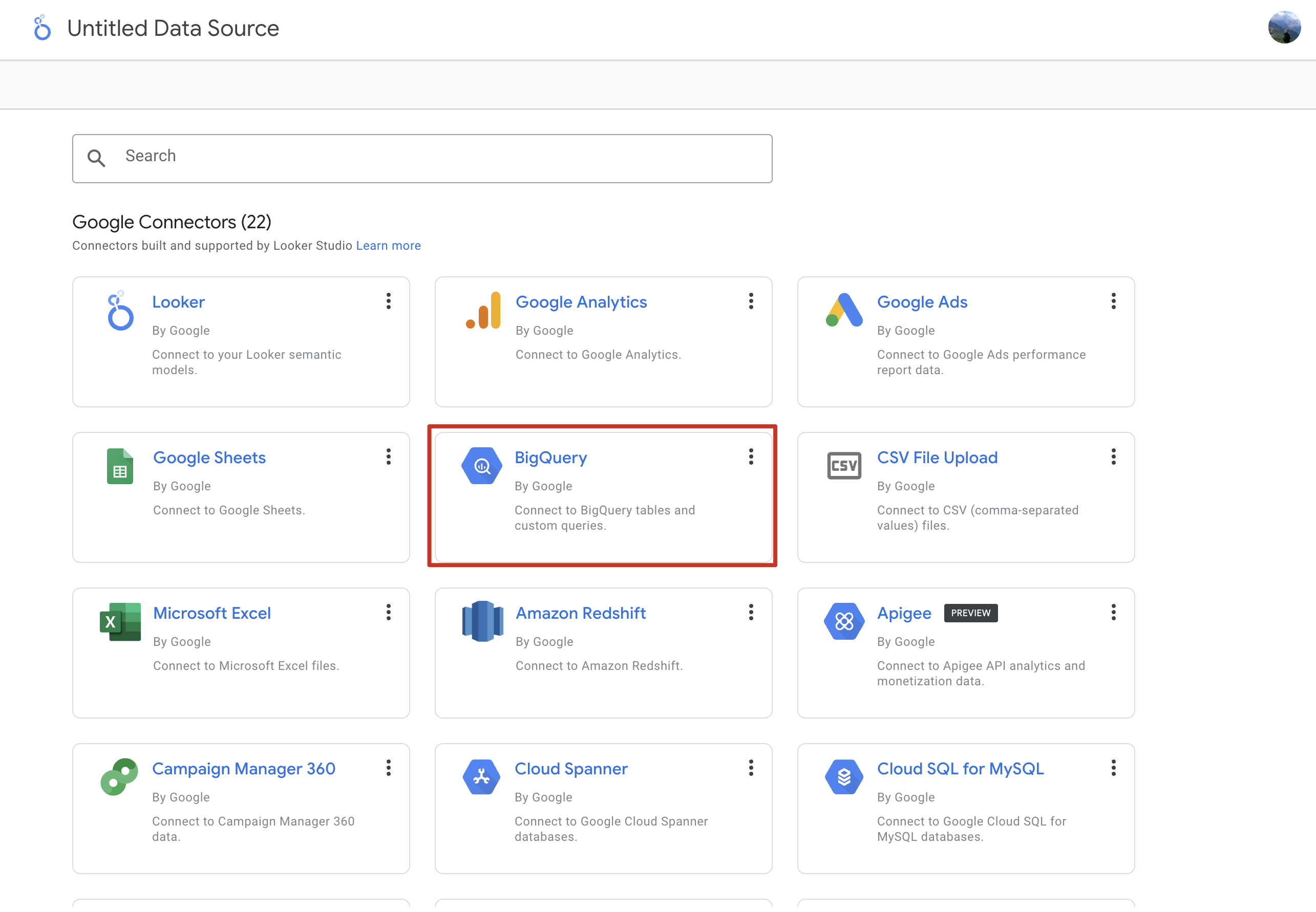Focus the connector Search field
Viewport: 1316px width, 912px height.
pos(422,158)
